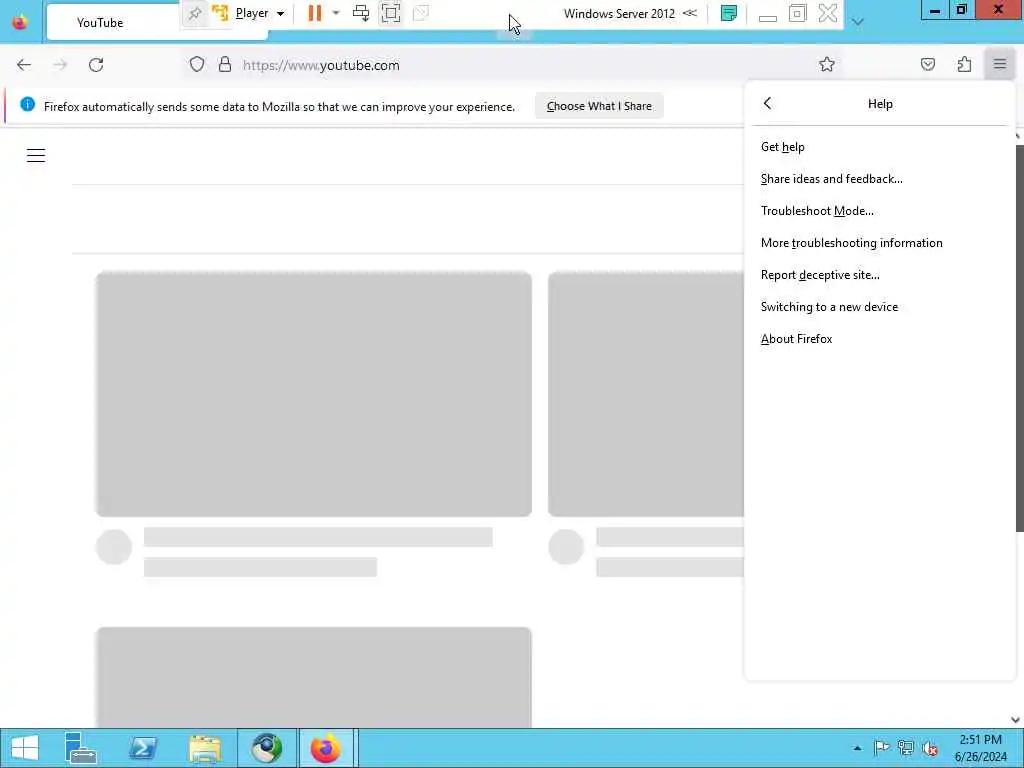
Task: Expand the power options arrow beside pause
Action: click(336, 13)
